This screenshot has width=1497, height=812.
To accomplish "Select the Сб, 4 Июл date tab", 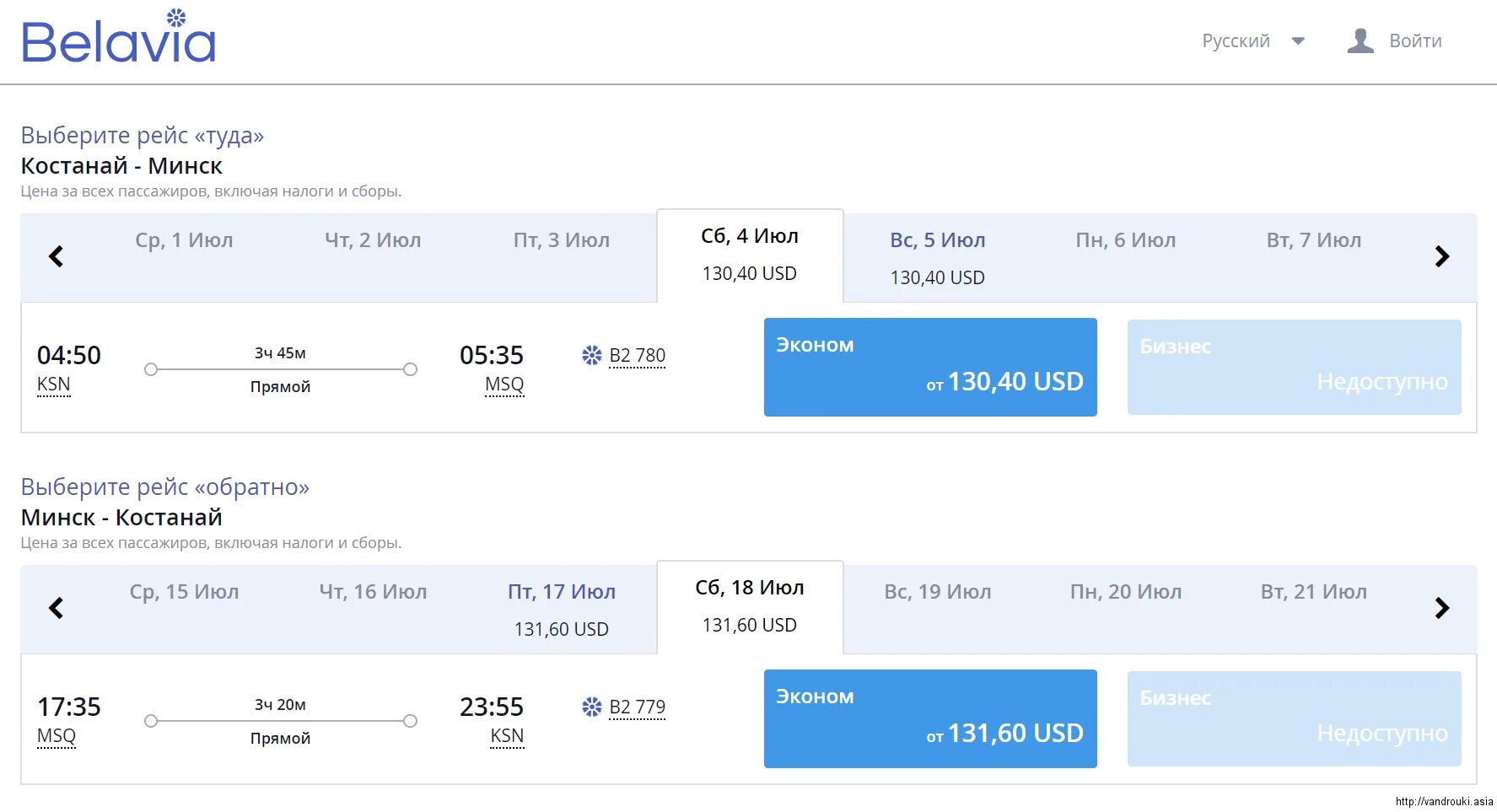I will (x=749, y=253).
